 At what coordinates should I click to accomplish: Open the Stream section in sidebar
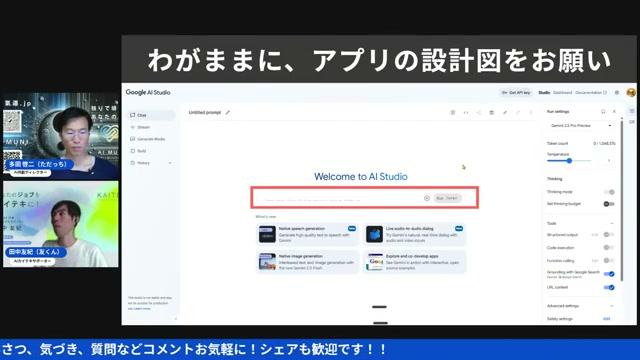pyautogui.click(x=151, y=127)
